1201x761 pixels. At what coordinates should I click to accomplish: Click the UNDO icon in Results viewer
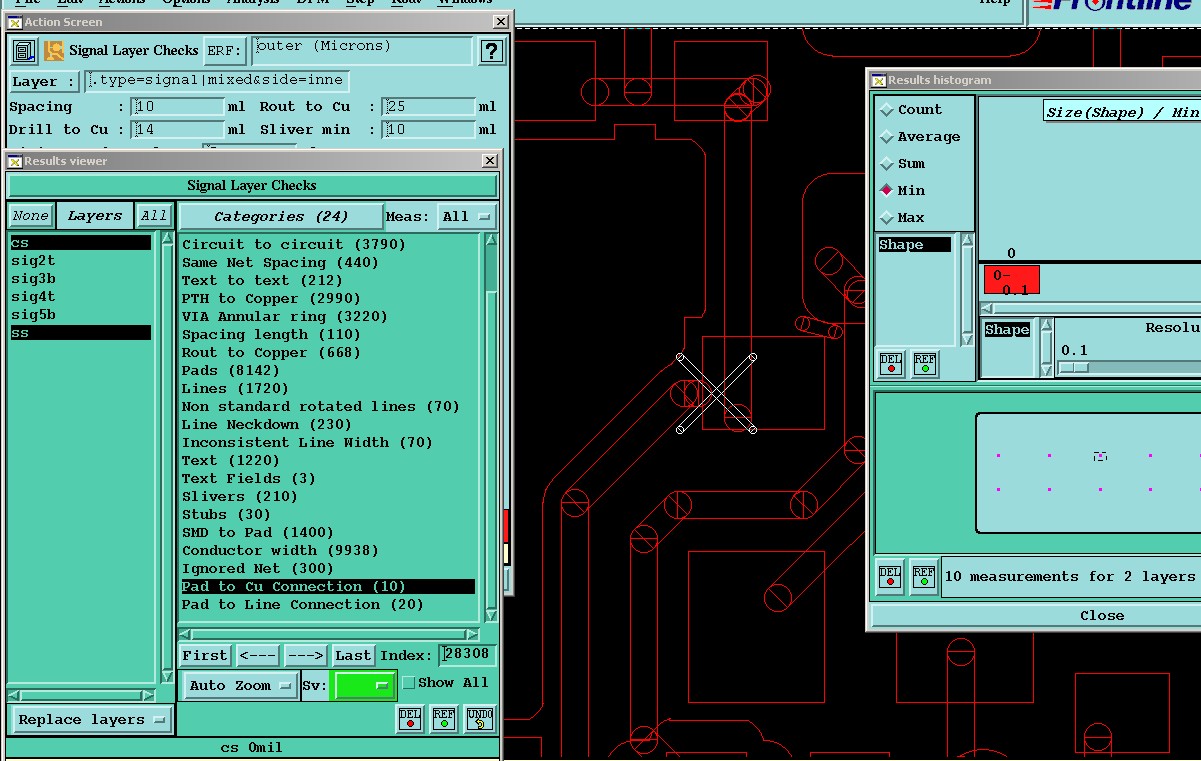[x=480, y=718]
